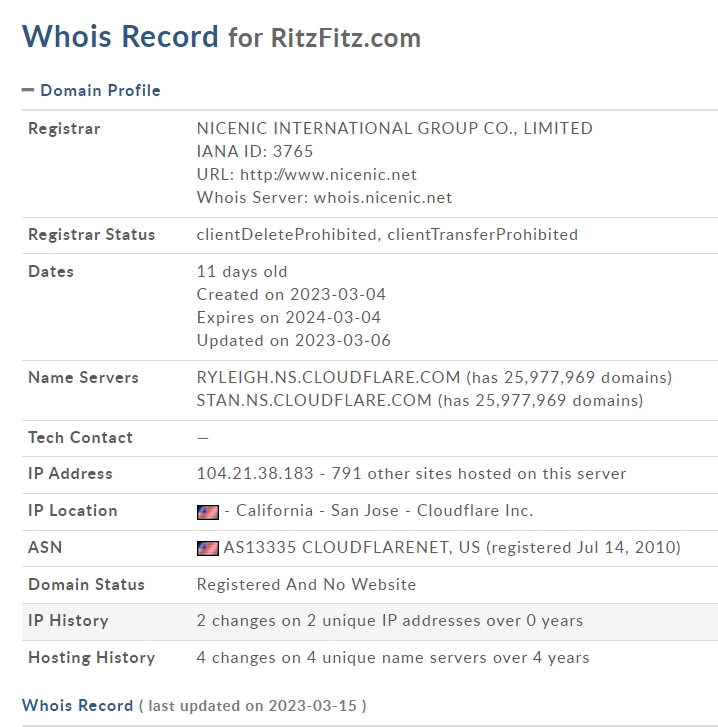The image size is (718, 727).
Task: Click the '11 days old' text
Action: click(242, 272)
